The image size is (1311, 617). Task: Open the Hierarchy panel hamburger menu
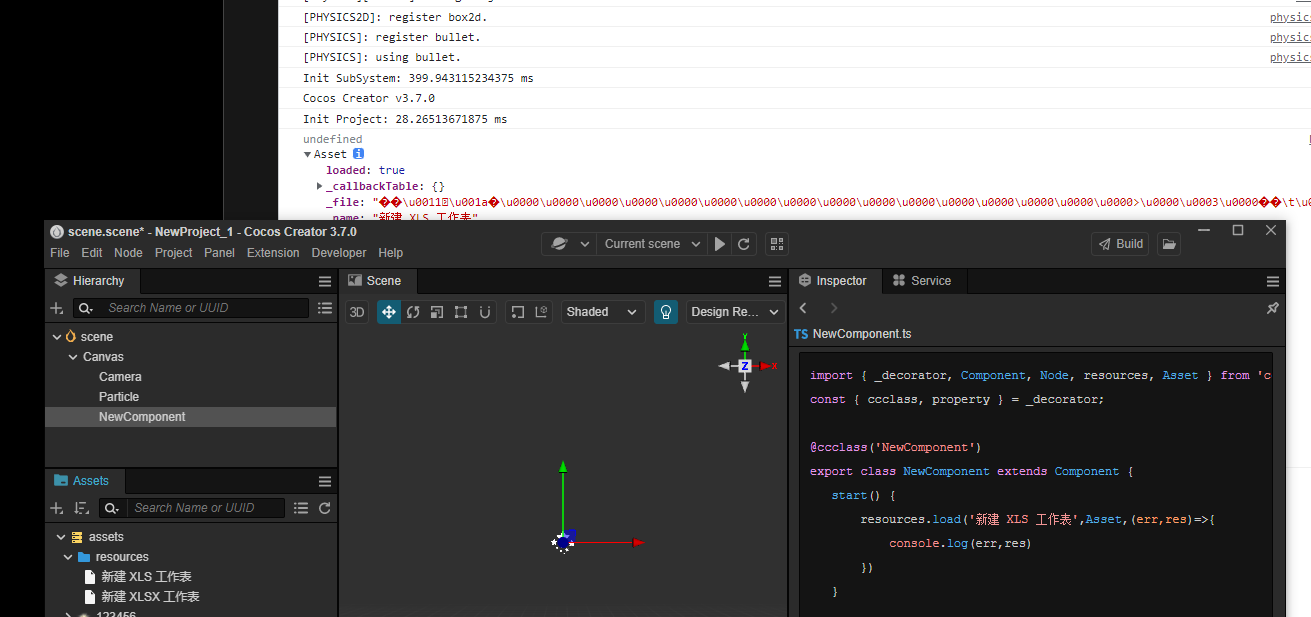tap(325, 282)
